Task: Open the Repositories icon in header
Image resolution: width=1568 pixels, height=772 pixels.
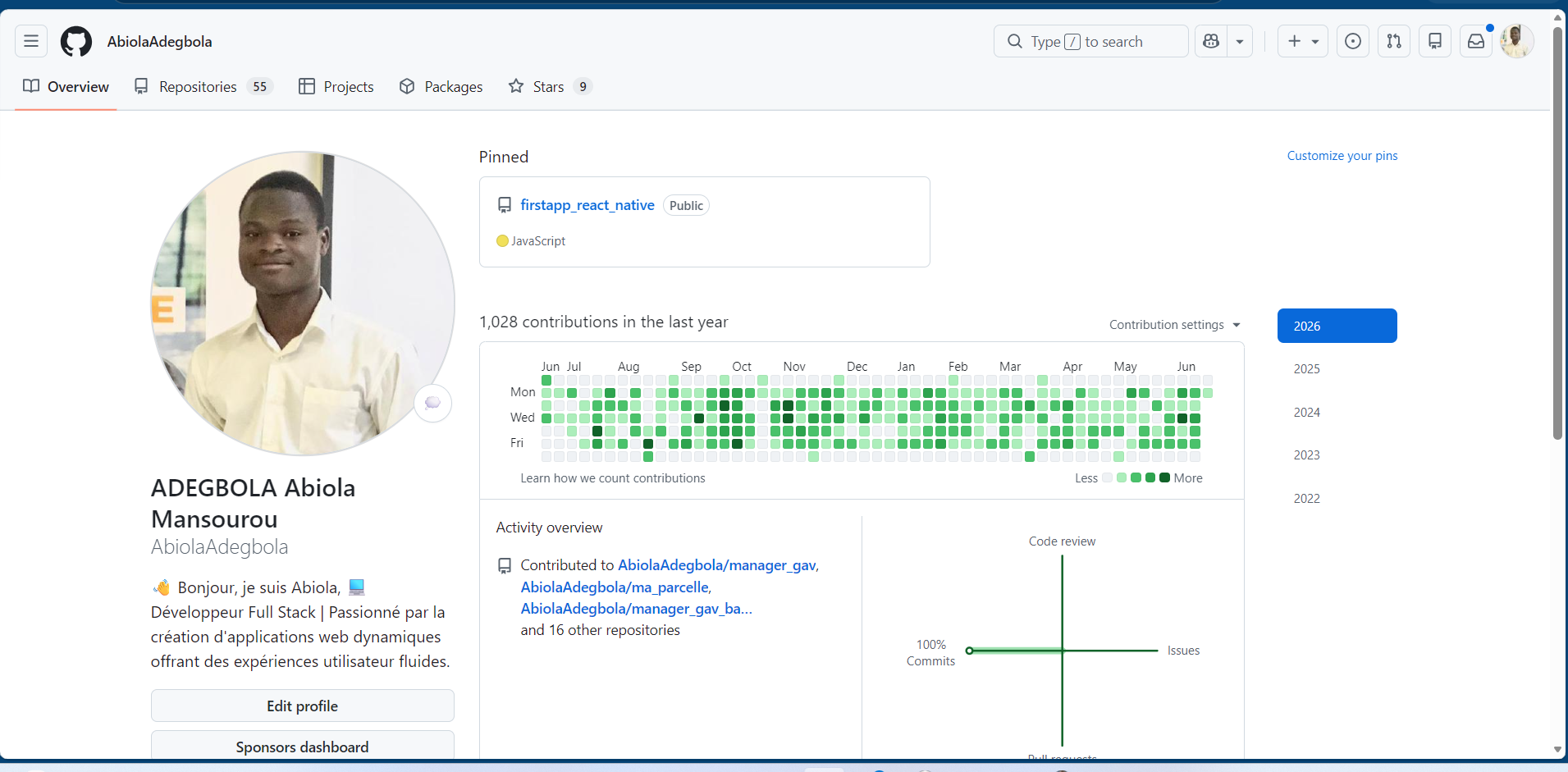Action: (1435, 41)
